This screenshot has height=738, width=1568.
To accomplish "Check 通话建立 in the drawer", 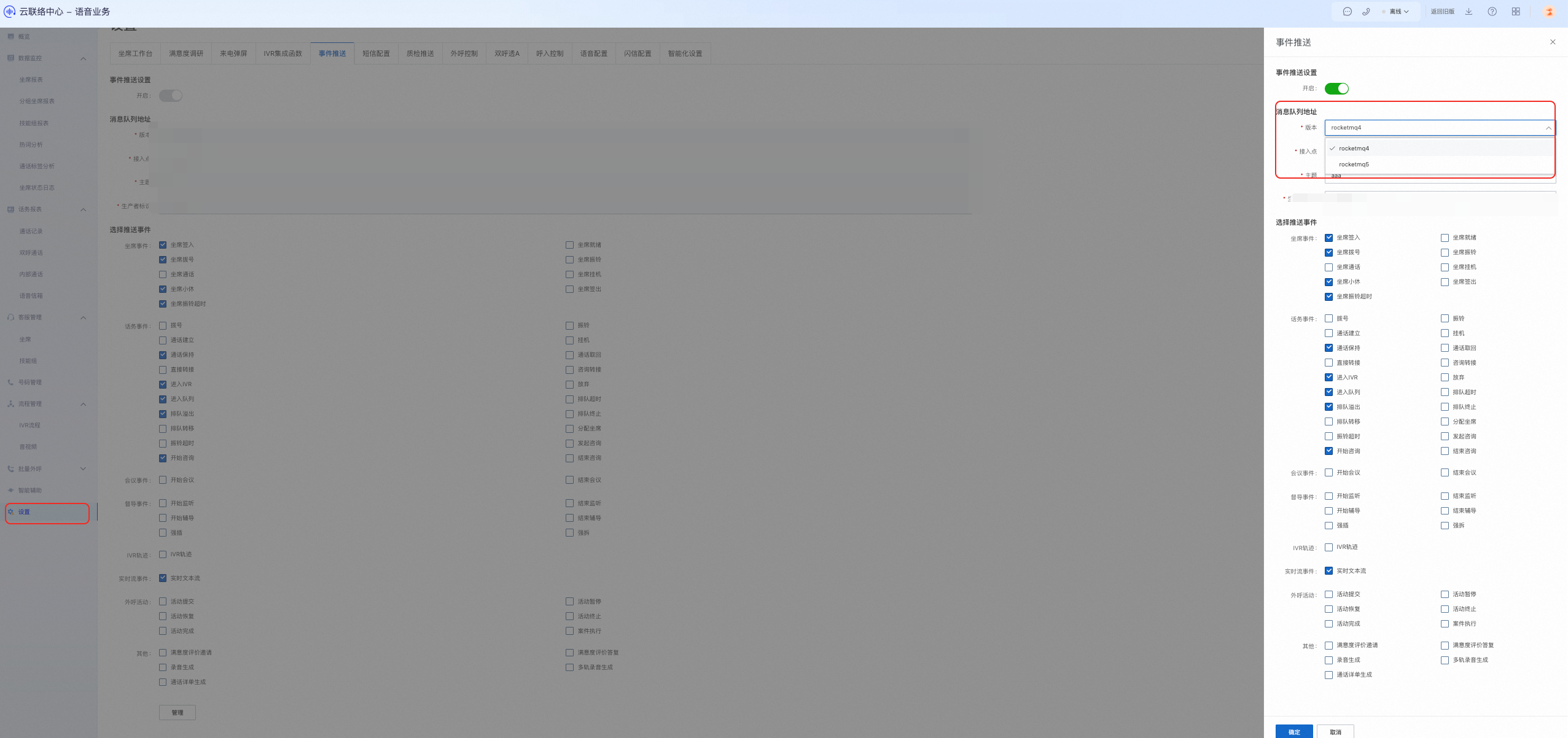I will pos(1328,333).
